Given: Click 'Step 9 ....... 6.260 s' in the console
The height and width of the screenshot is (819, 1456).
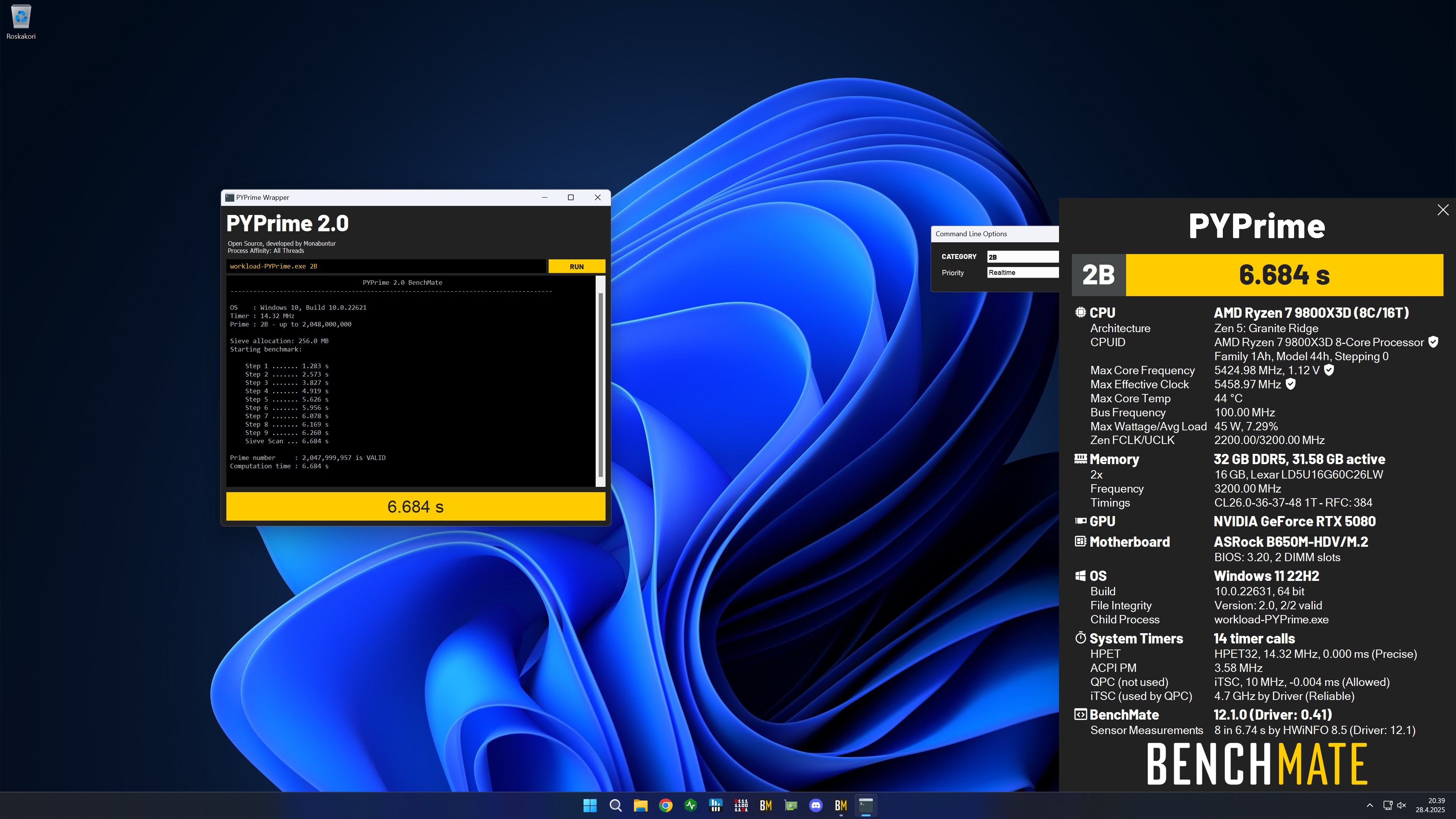Looking at the screenshot, I should coord(287,432).
